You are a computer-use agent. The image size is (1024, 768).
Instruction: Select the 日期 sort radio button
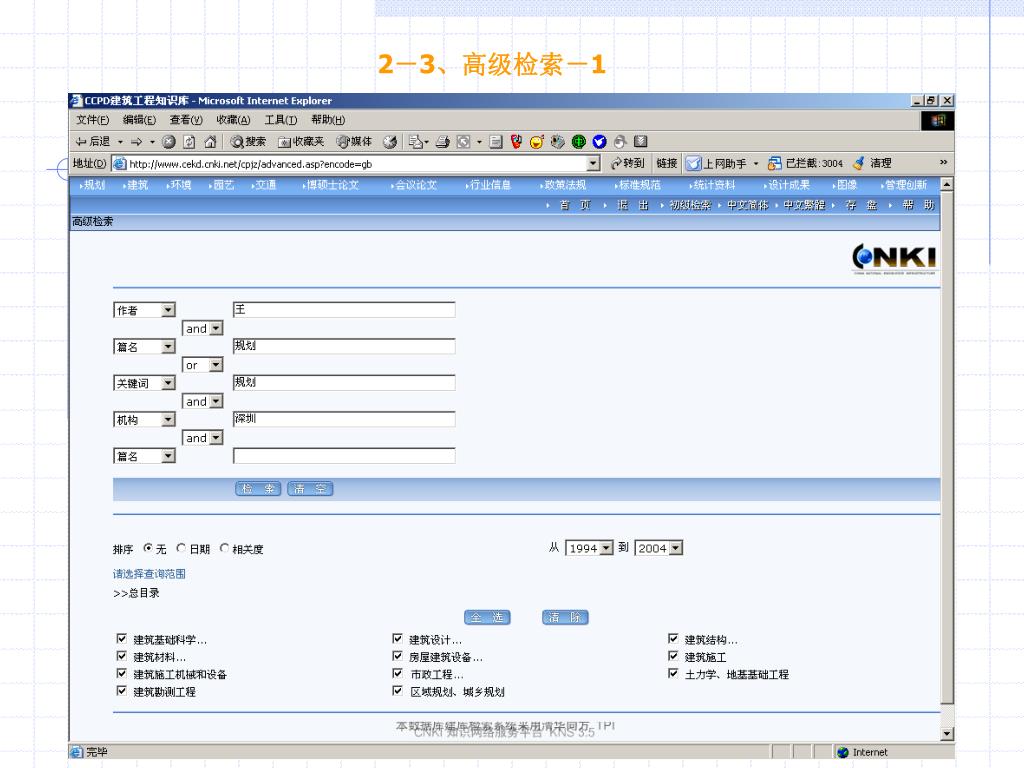point(181,548)
